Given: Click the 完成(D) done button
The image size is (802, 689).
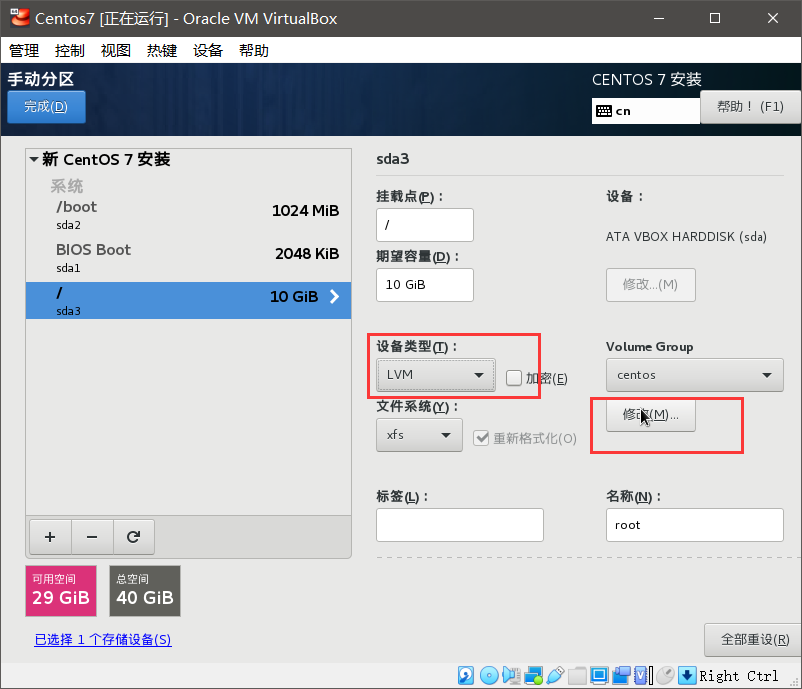Looking at the screenshot, I should tap(47, 107).
